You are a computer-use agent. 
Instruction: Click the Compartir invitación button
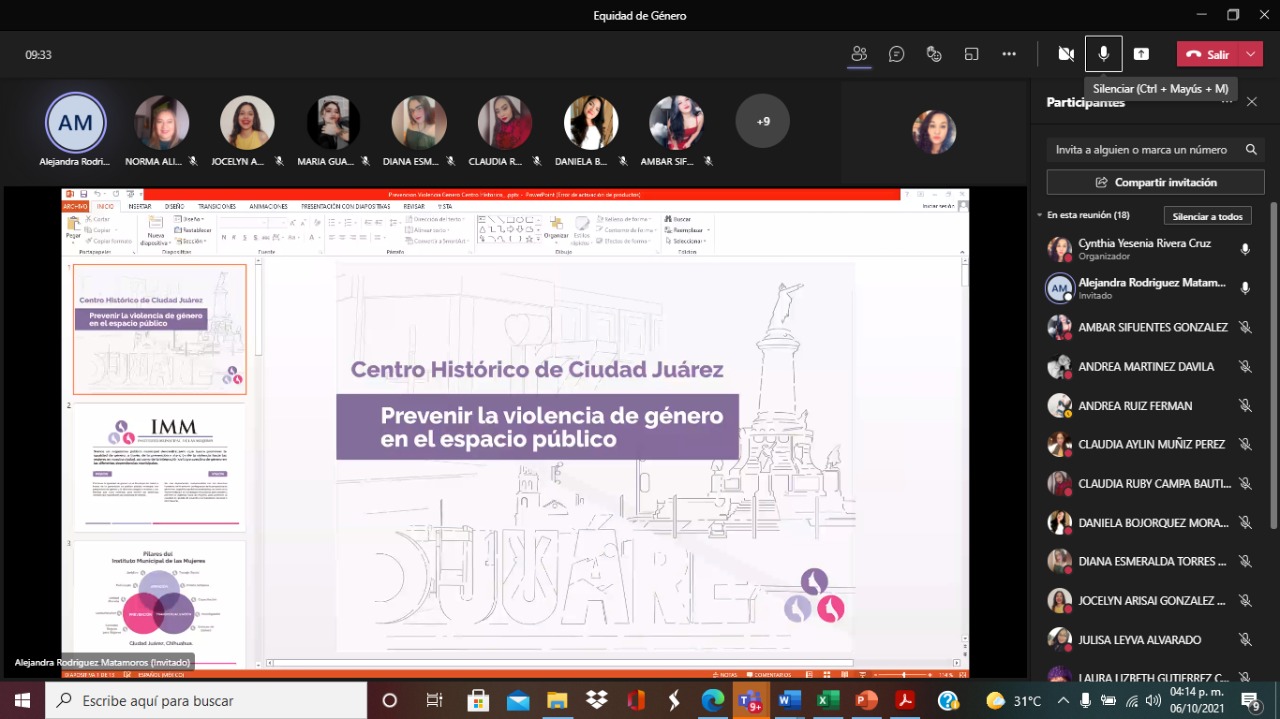pos(1155,182)
